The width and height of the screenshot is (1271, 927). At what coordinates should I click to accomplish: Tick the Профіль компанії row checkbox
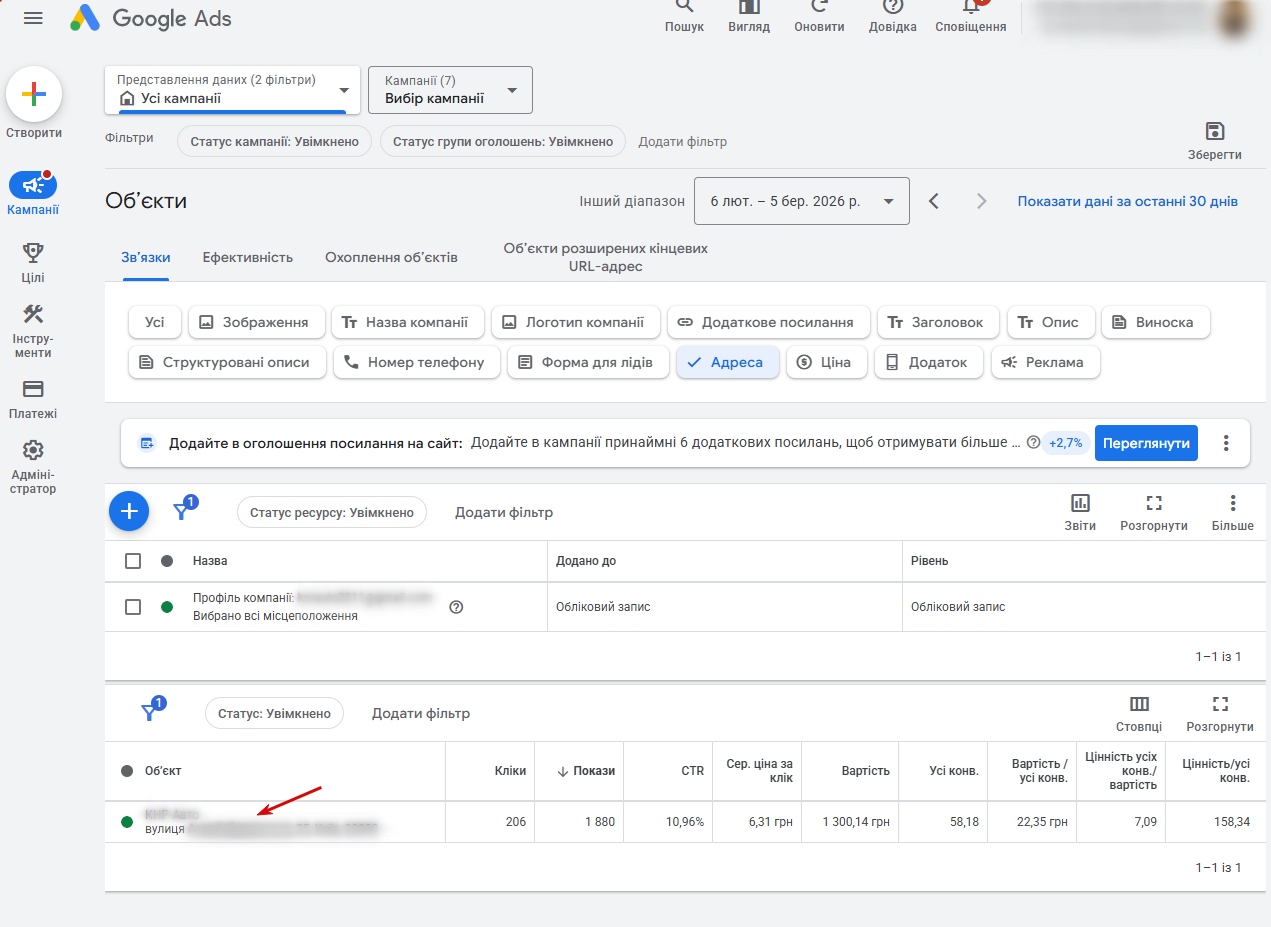point(133,607)
